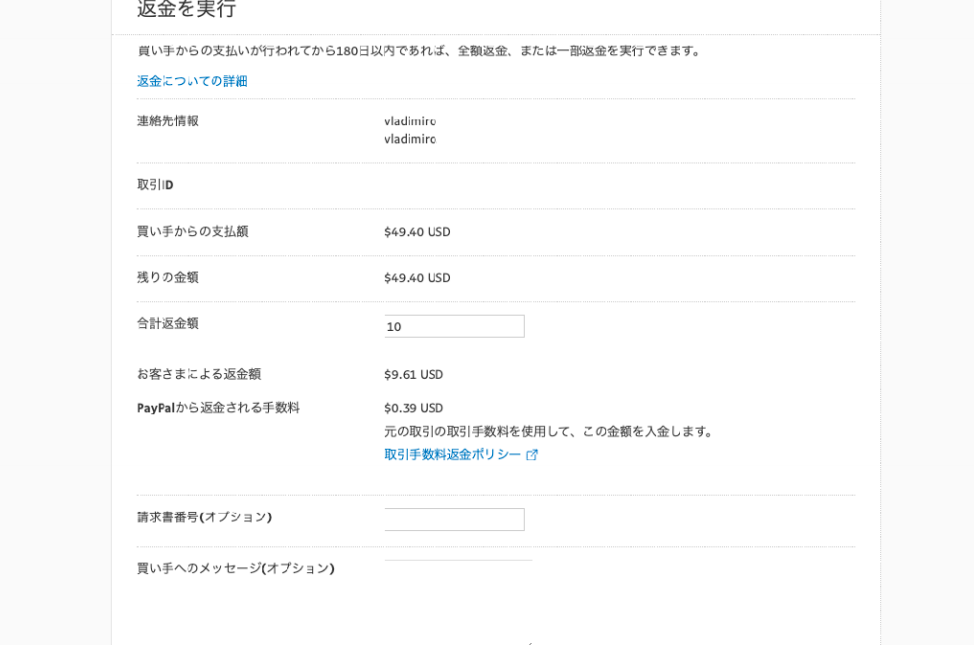Open the 返金についての詳細 link
Viewport: 974px width, 645px height.
coord(192,81)
